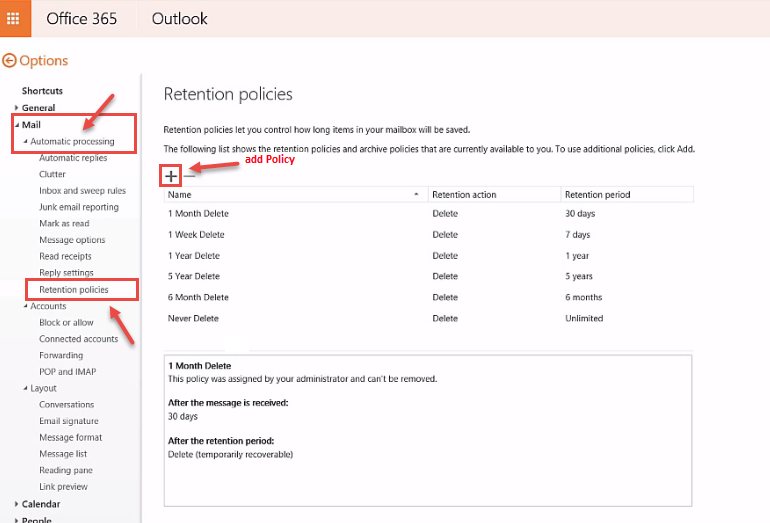Select the 1 Week Delete policy row
The width and height of the screenshot is (770, 523).
pyautogui.click(x=428, y=235)
